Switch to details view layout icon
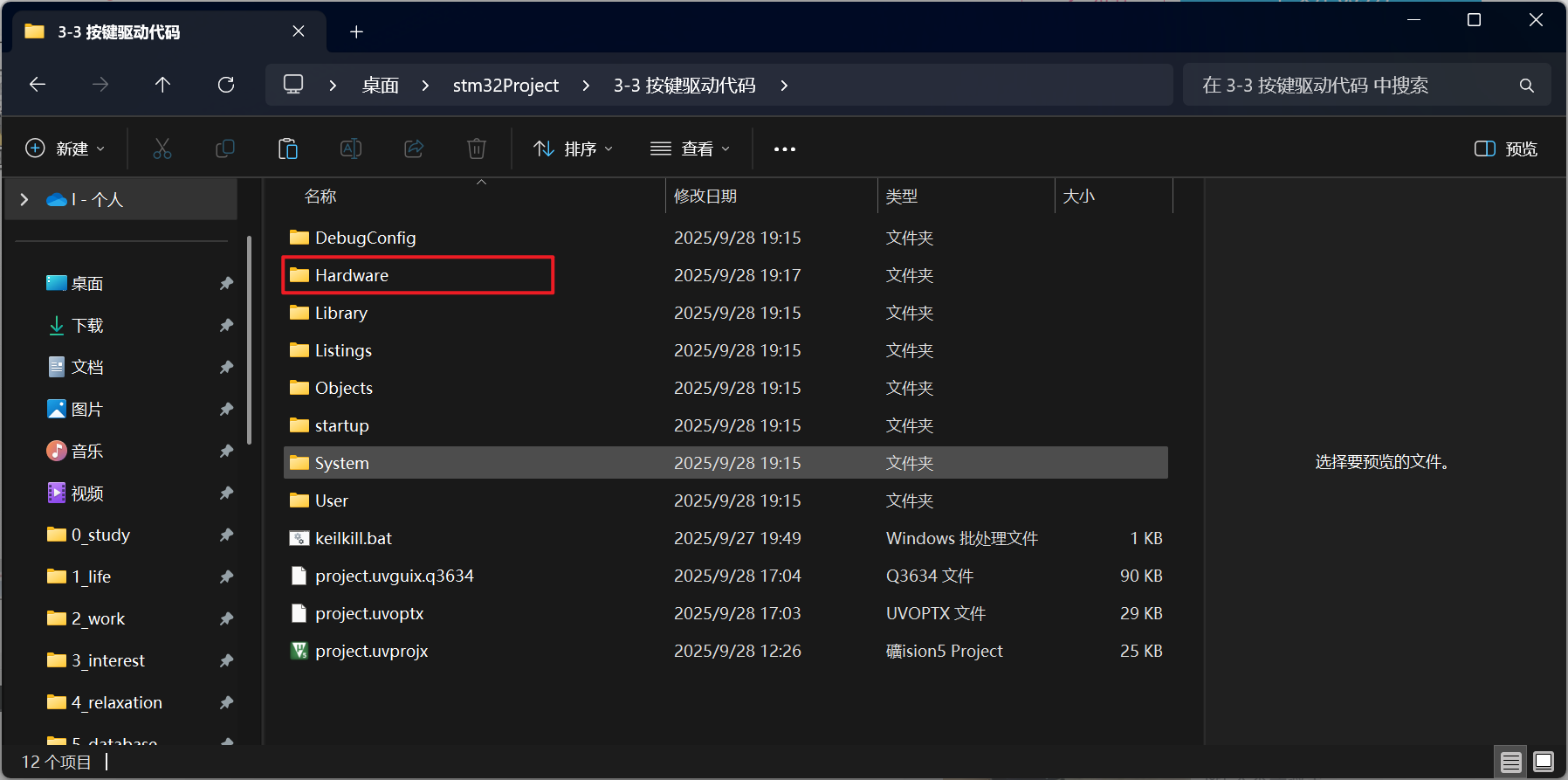Viewport: 1568px width, 780px height. pos(1511,762)
